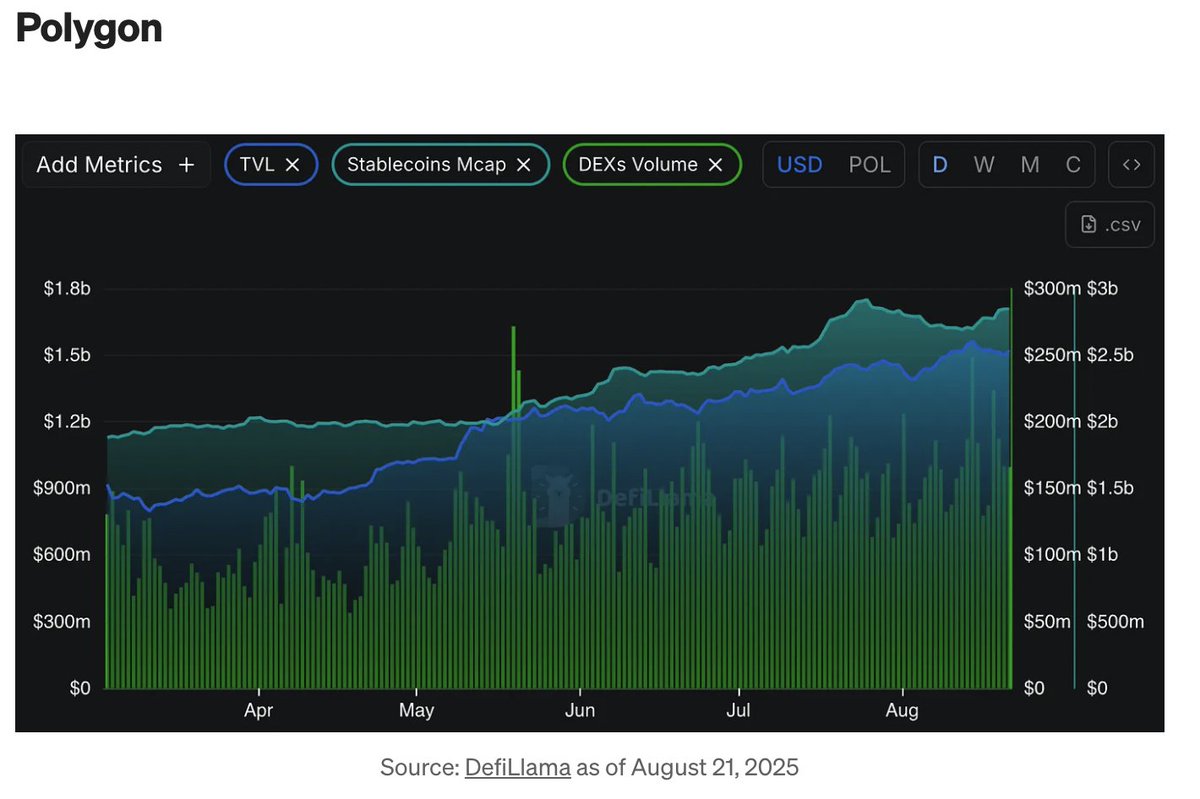
Task: Click the $3b far-right axis label
Action: (1103, 289)
